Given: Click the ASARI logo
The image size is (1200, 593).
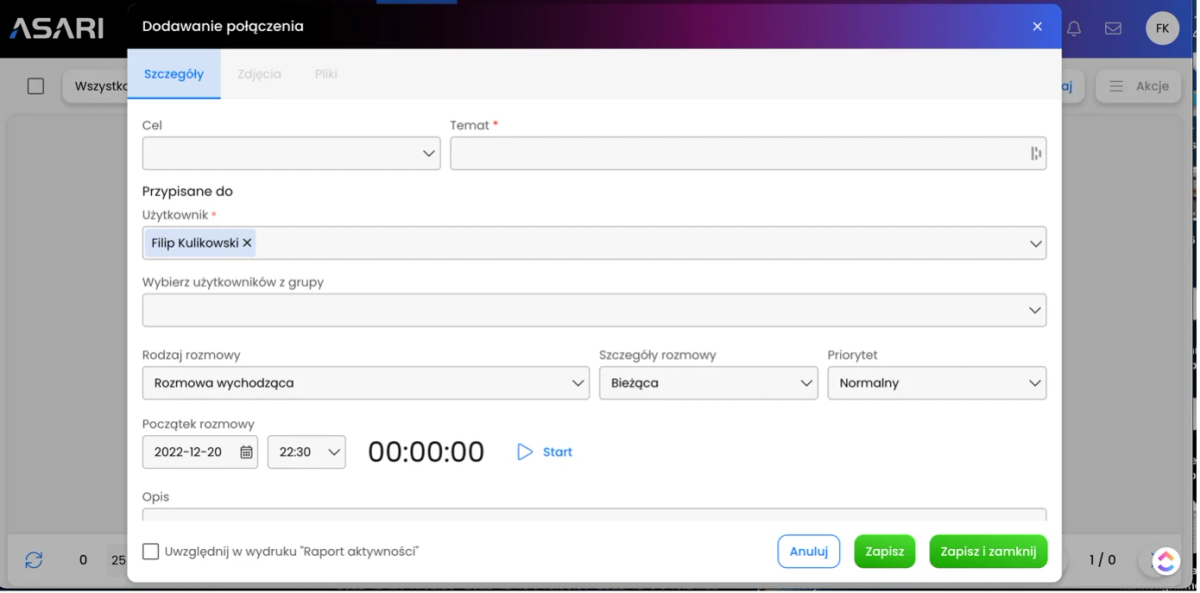Looking at the screenshot, I should [57, 28].
